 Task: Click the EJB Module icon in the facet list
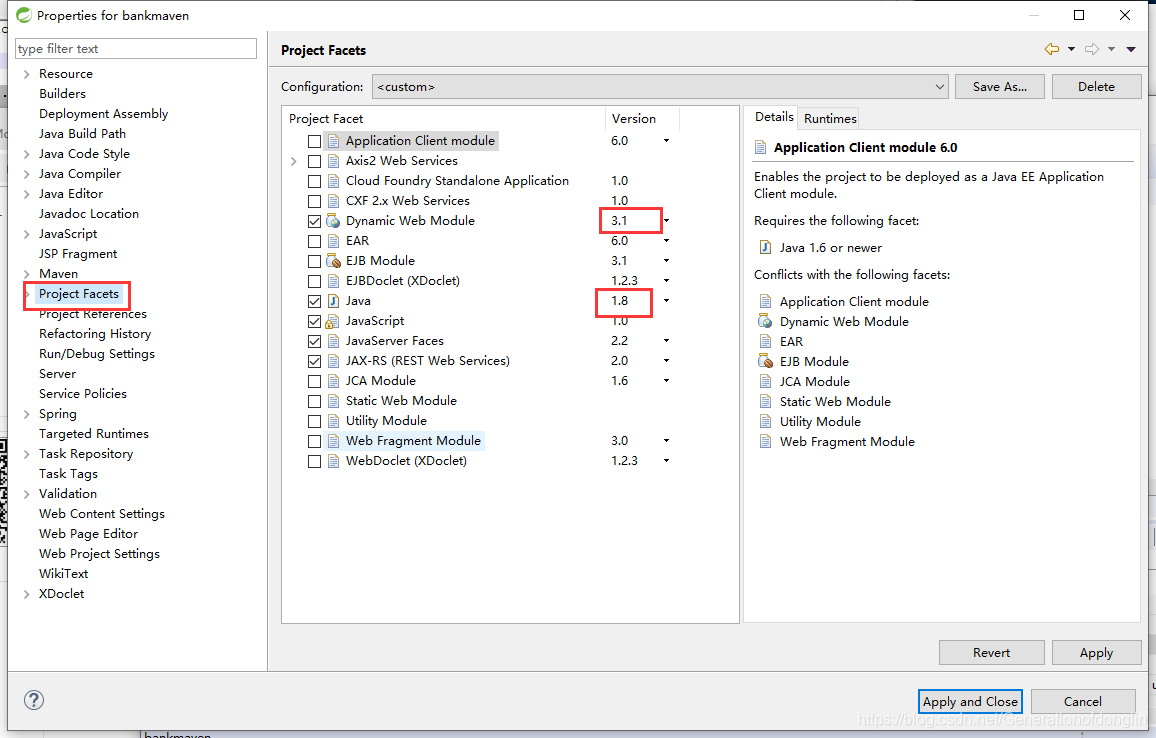coord(333,261)
